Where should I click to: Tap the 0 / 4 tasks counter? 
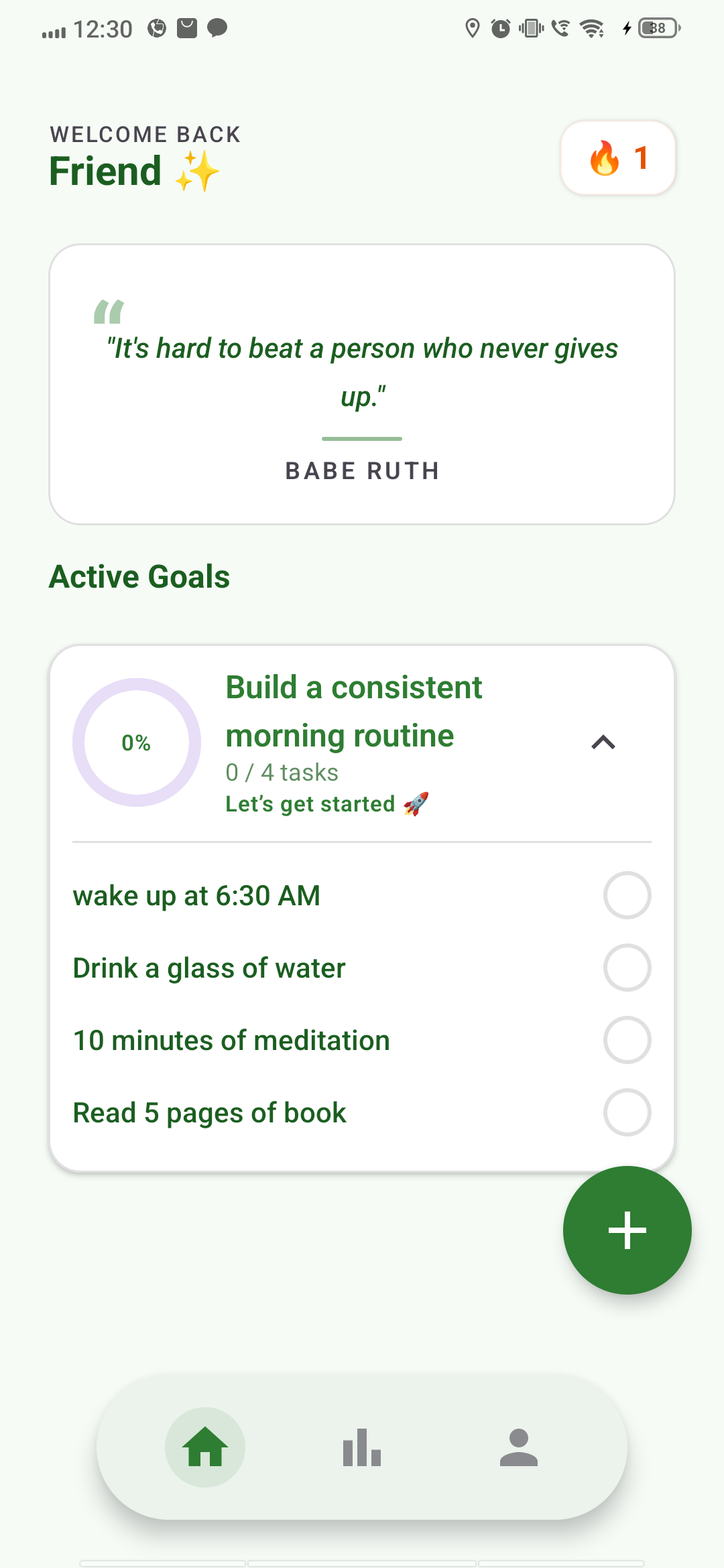[282, 773]
